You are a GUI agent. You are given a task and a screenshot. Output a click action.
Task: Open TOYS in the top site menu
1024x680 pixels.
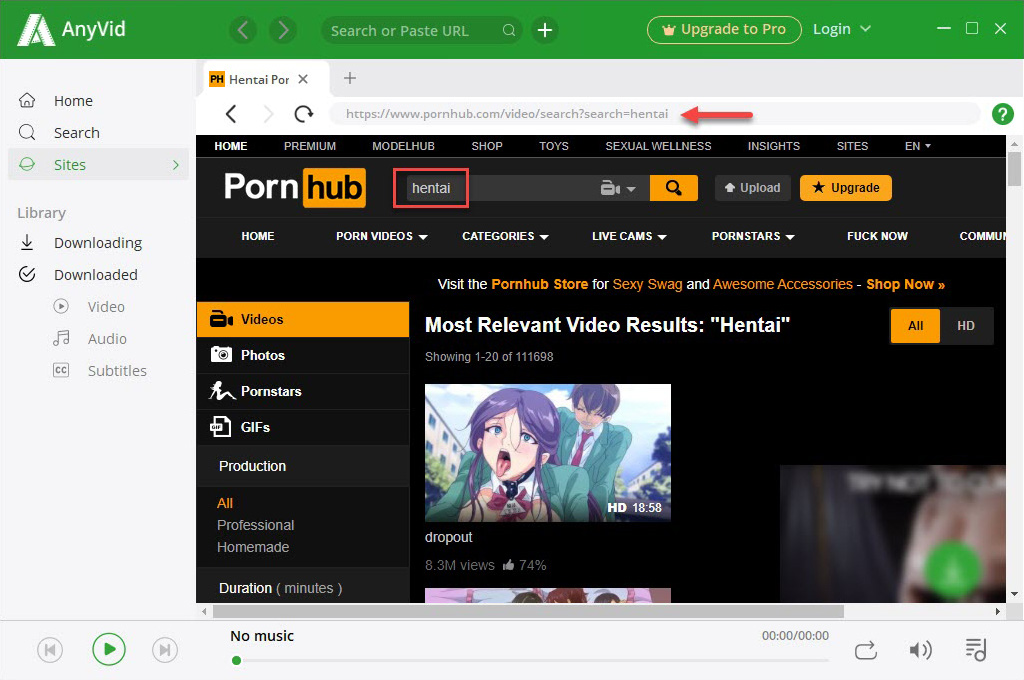(x=554, y=146)
